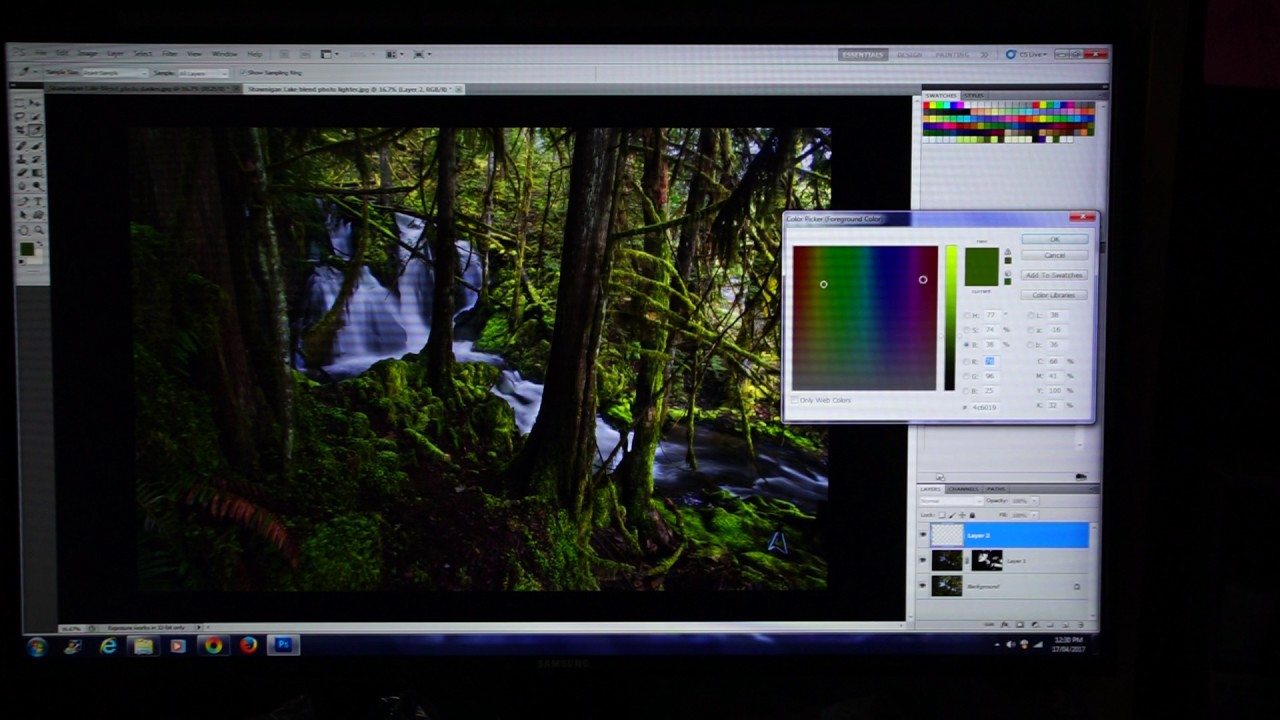Hide Layer 1 with its eye icon
The height and width of the screenshot is (720, 1280).
(x=923, y=560)
